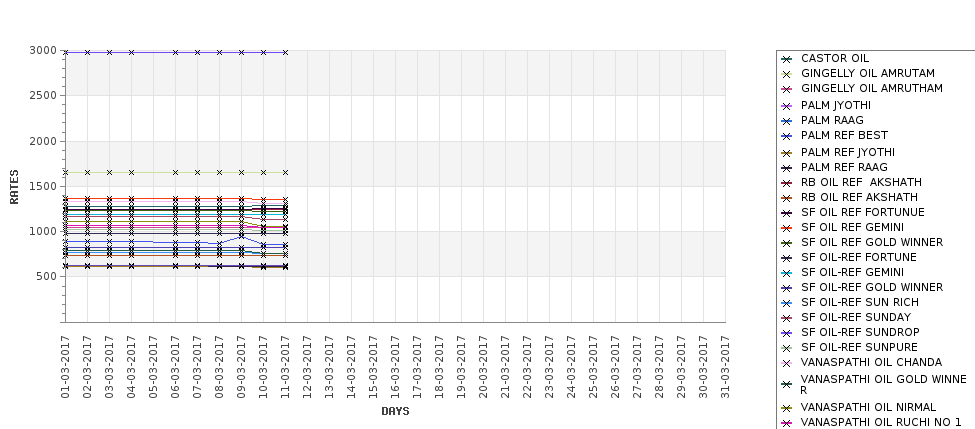Screen dimensions: 975x429
Task: Select the SF OIL-REF GEMINI legend label
Action: [x=853, y=272]
